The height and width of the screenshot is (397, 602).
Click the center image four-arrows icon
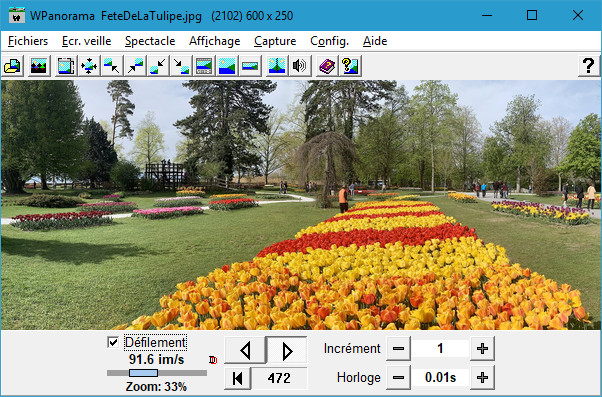(x=89, y=66)
